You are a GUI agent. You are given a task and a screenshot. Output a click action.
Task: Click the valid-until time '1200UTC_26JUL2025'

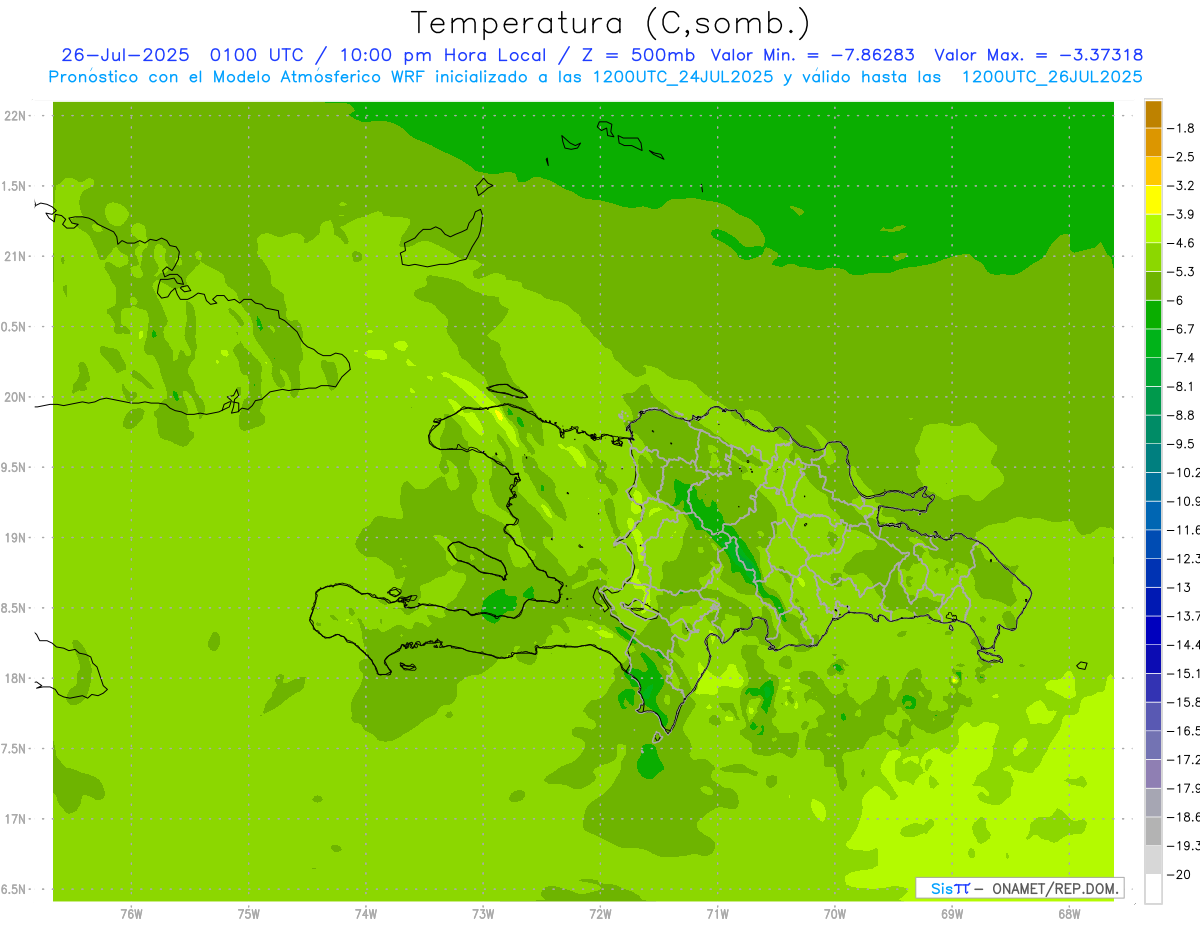(x=1052, y=77)
